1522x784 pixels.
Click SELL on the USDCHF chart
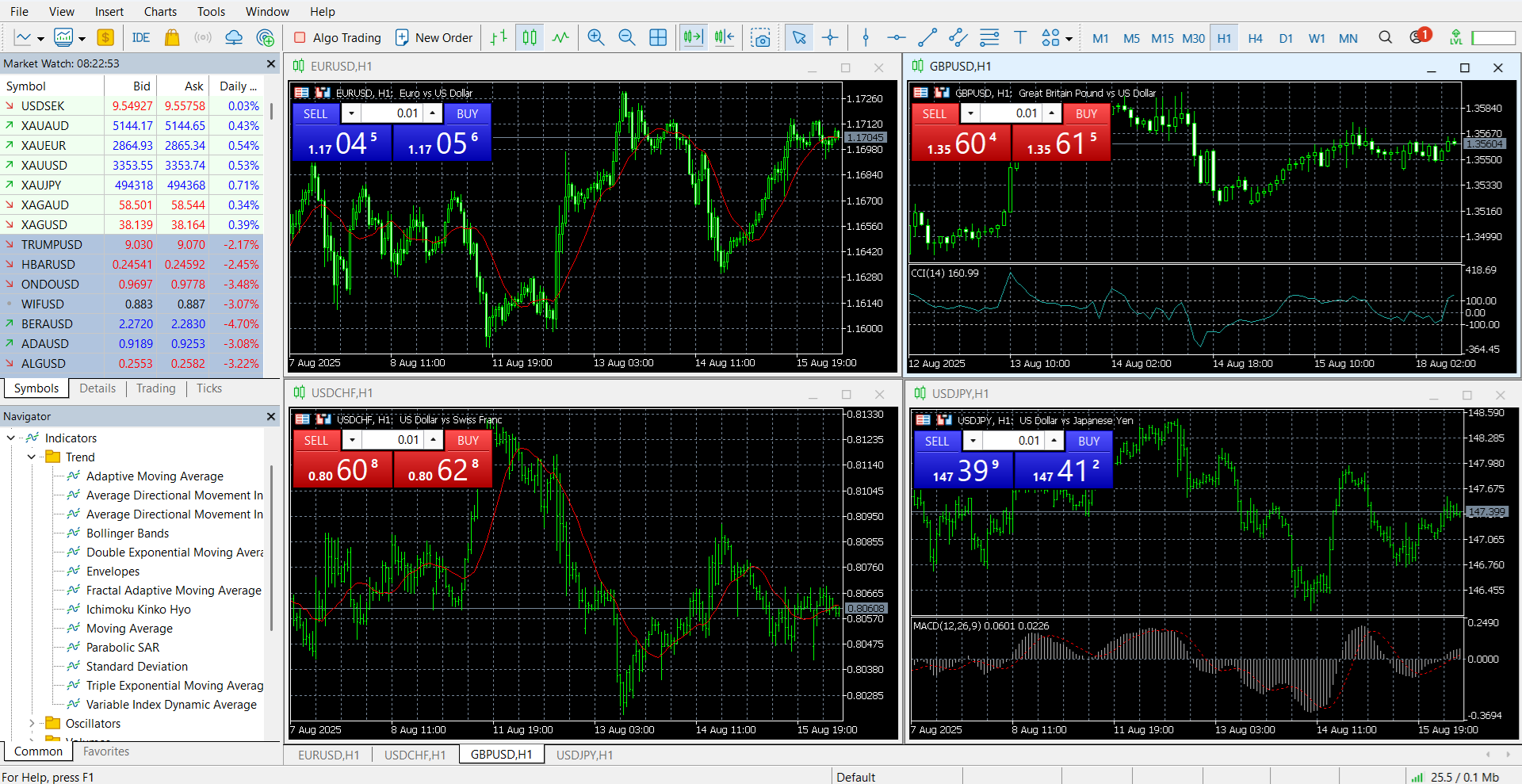316,440
